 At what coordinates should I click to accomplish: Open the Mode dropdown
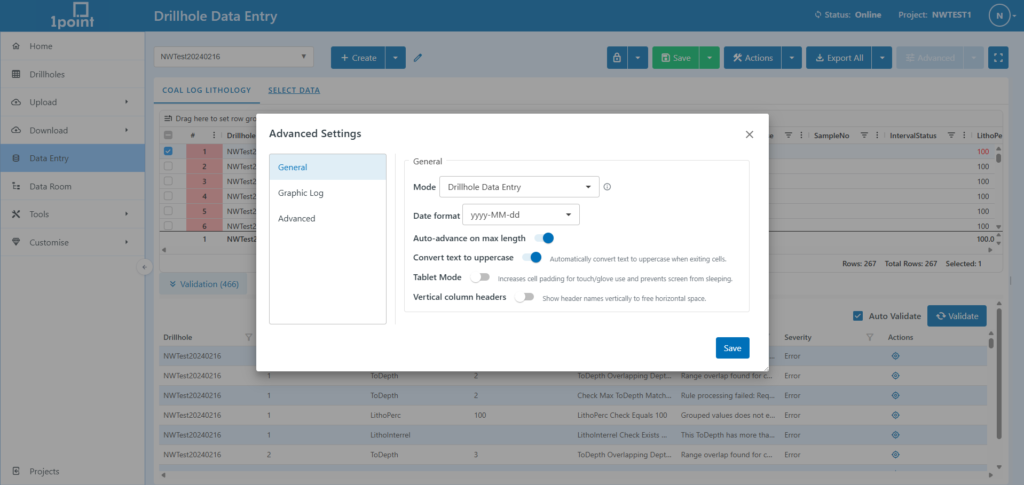(519, 187)
